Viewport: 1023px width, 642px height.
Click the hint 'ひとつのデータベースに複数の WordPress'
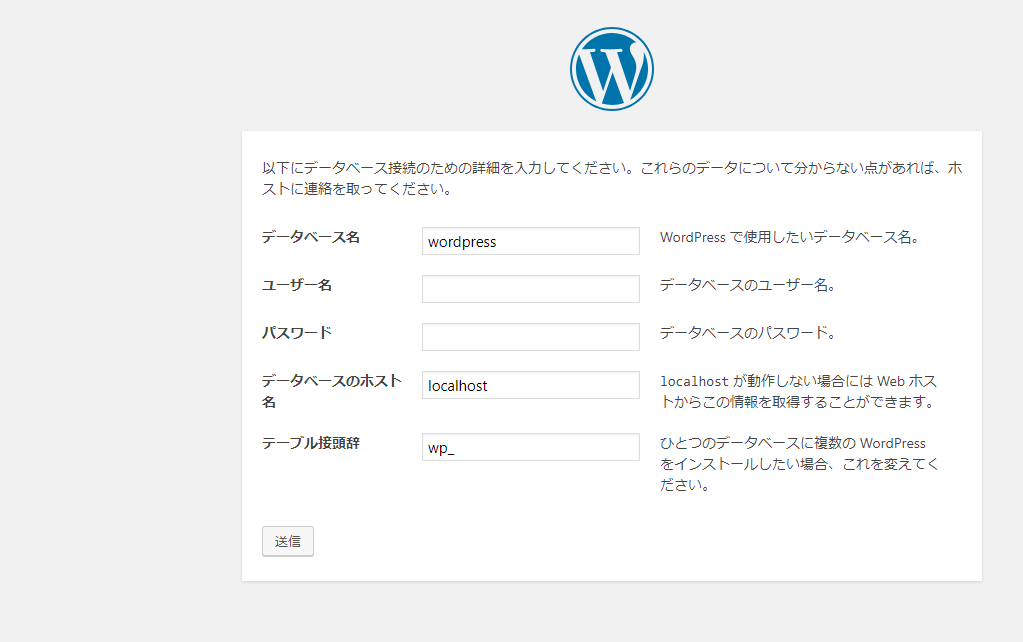click(792, 443)
